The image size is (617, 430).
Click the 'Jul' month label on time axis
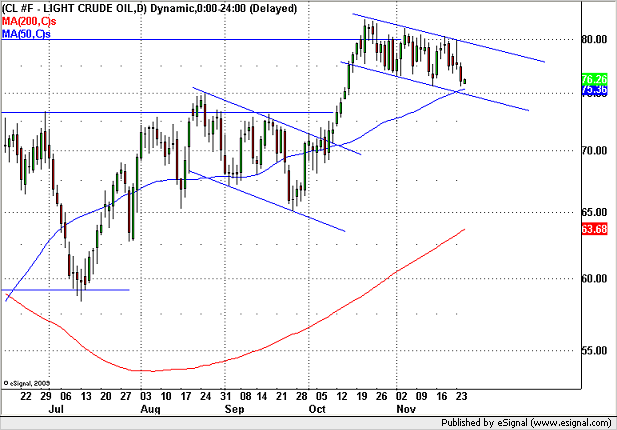[x=56, y=409]
